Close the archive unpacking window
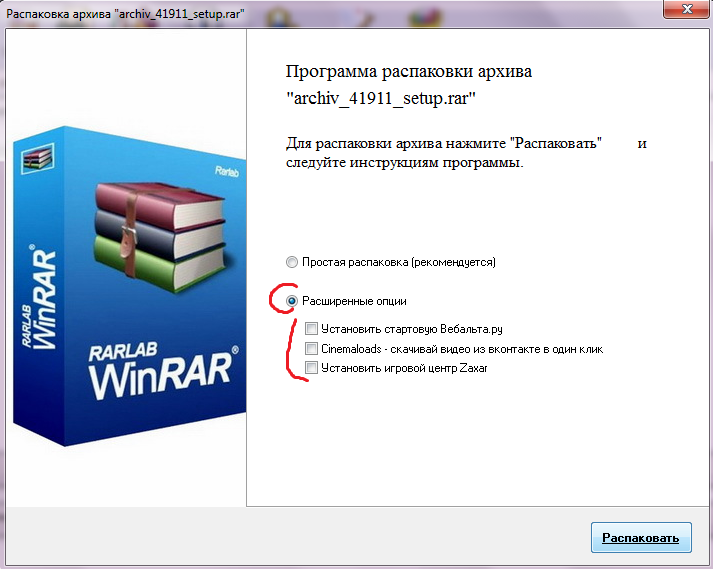 [687, 9]
